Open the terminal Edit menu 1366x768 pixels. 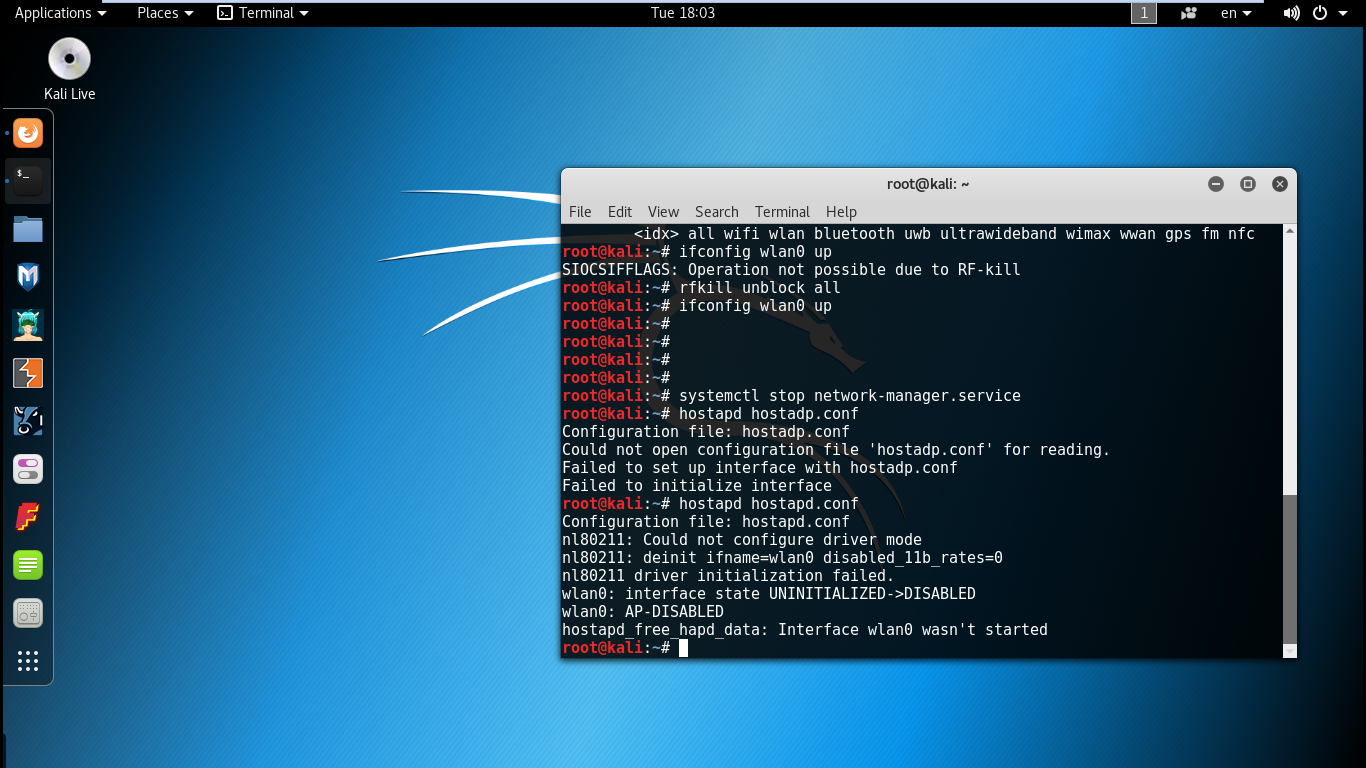click(x=620, y=212)
